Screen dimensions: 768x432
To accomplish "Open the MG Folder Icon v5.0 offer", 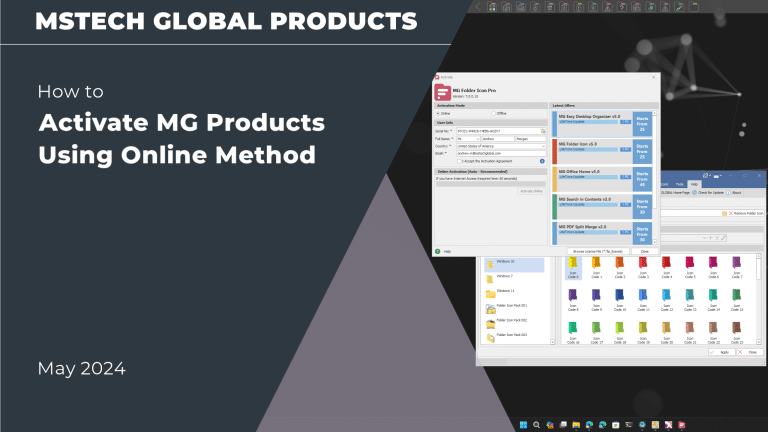I will [x=602, y=151].
